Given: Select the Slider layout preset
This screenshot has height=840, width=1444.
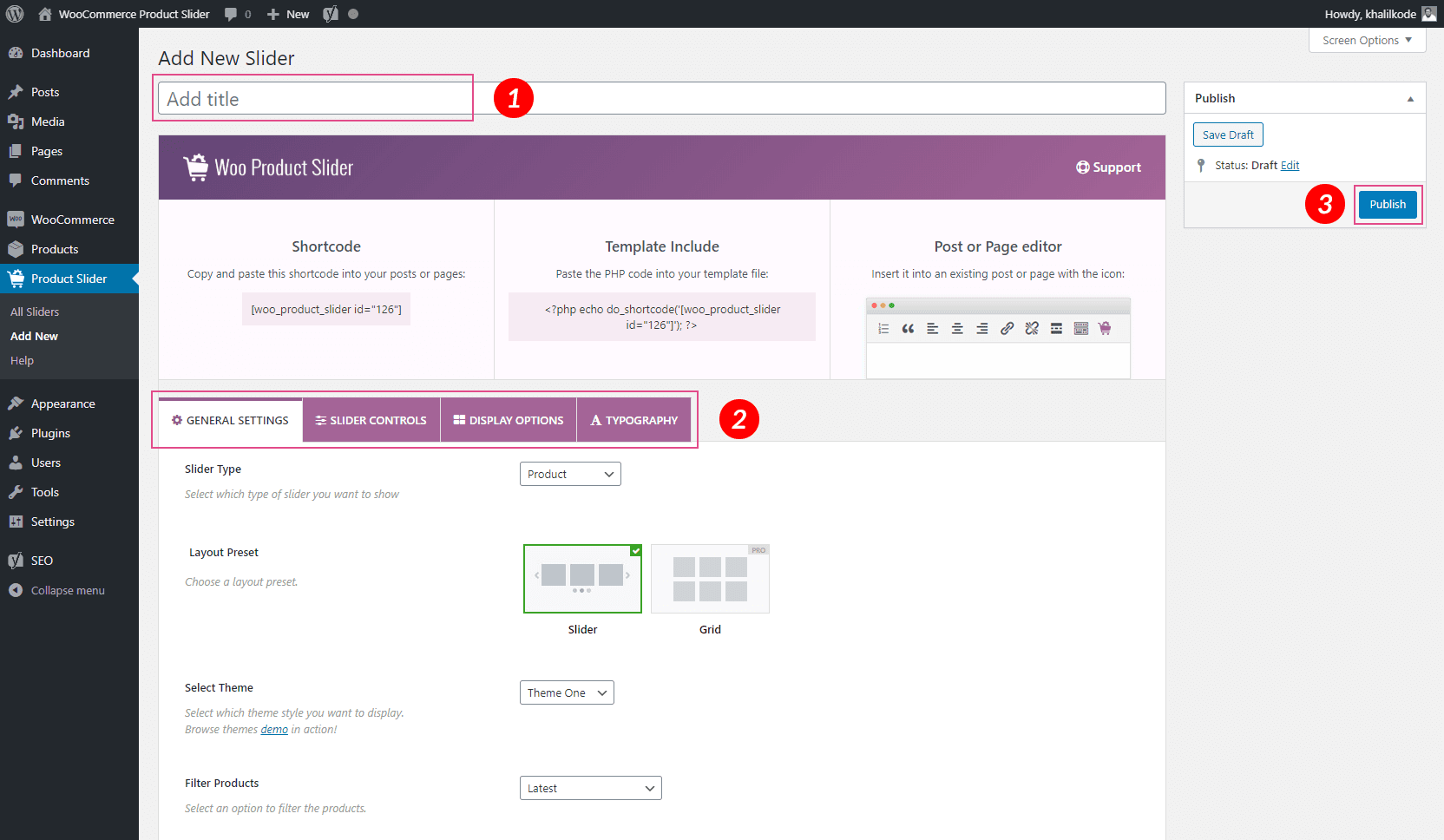Looking at the screenshot, I should point(582,579).
